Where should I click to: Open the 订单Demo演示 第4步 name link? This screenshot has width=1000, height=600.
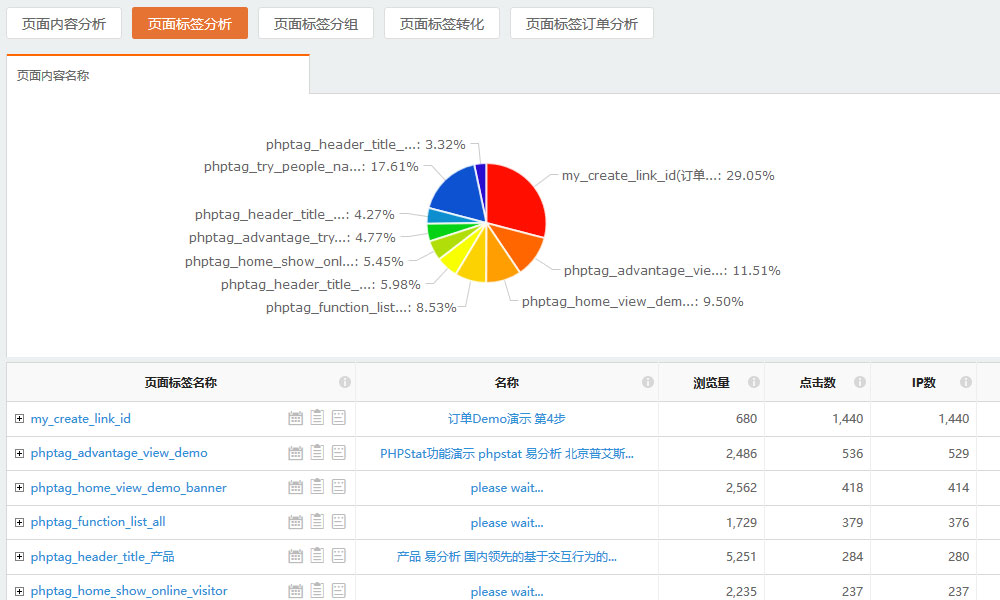tap(506, 419)
